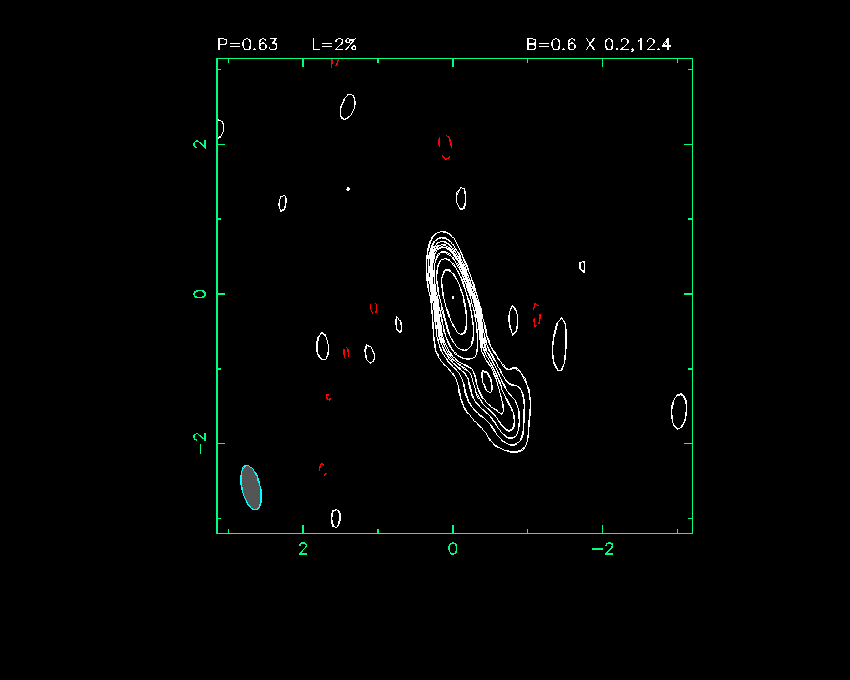The height and width of the screenshot is (680, 850).
Task: Click the horizontal axis label −2 under the plot
Action: [603, 549]
